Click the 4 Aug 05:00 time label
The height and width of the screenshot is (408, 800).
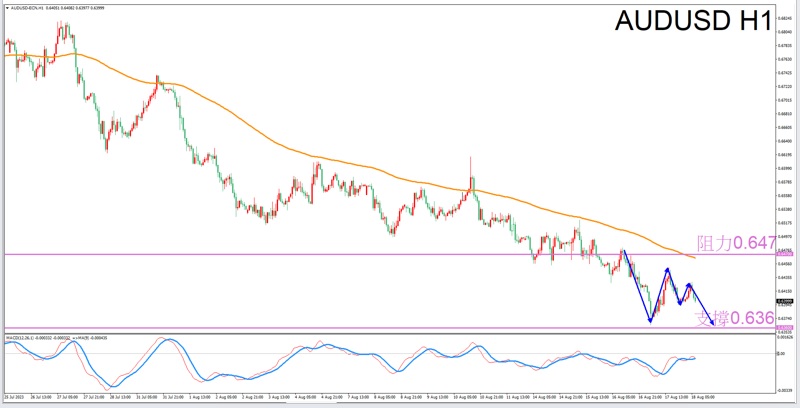[305, 397]
